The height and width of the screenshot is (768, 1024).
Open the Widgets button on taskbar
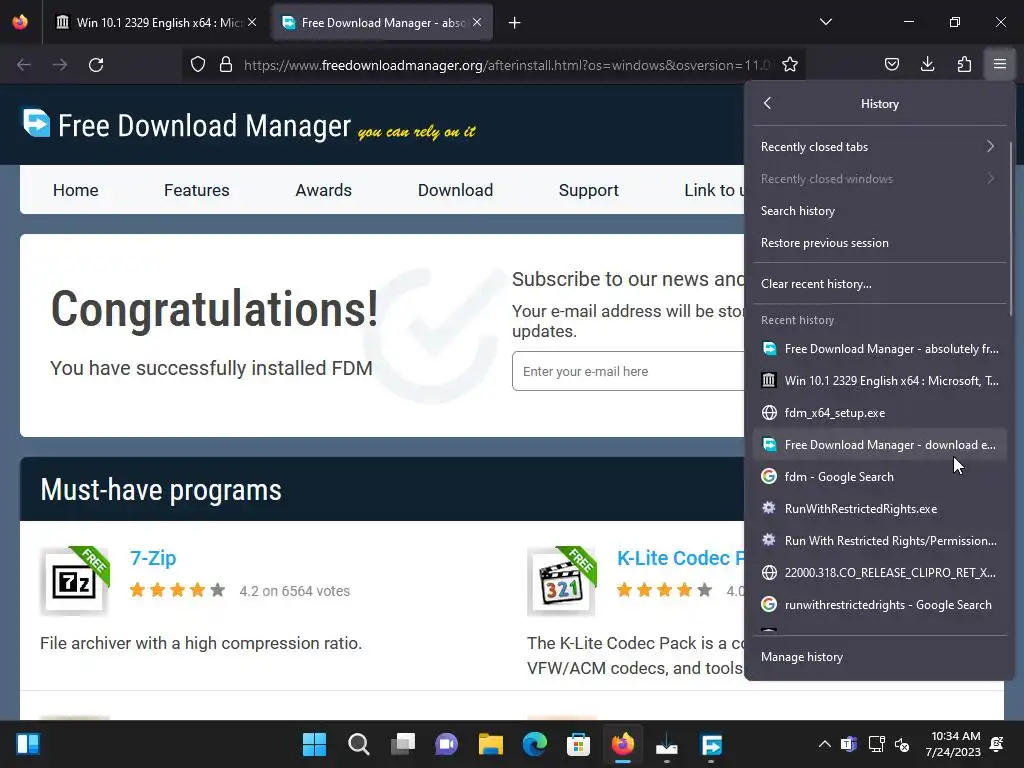pos(28,744)
